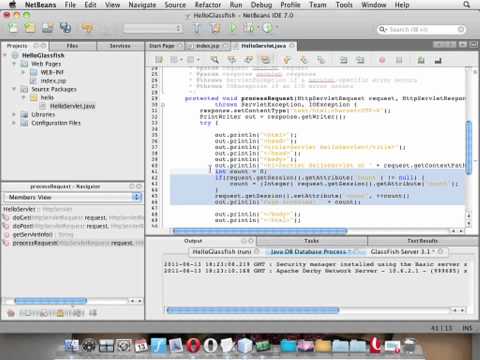
Task: Click the Spotlight magnifier in menu bar
Action: pyautogui.click(x=467, y=5)
